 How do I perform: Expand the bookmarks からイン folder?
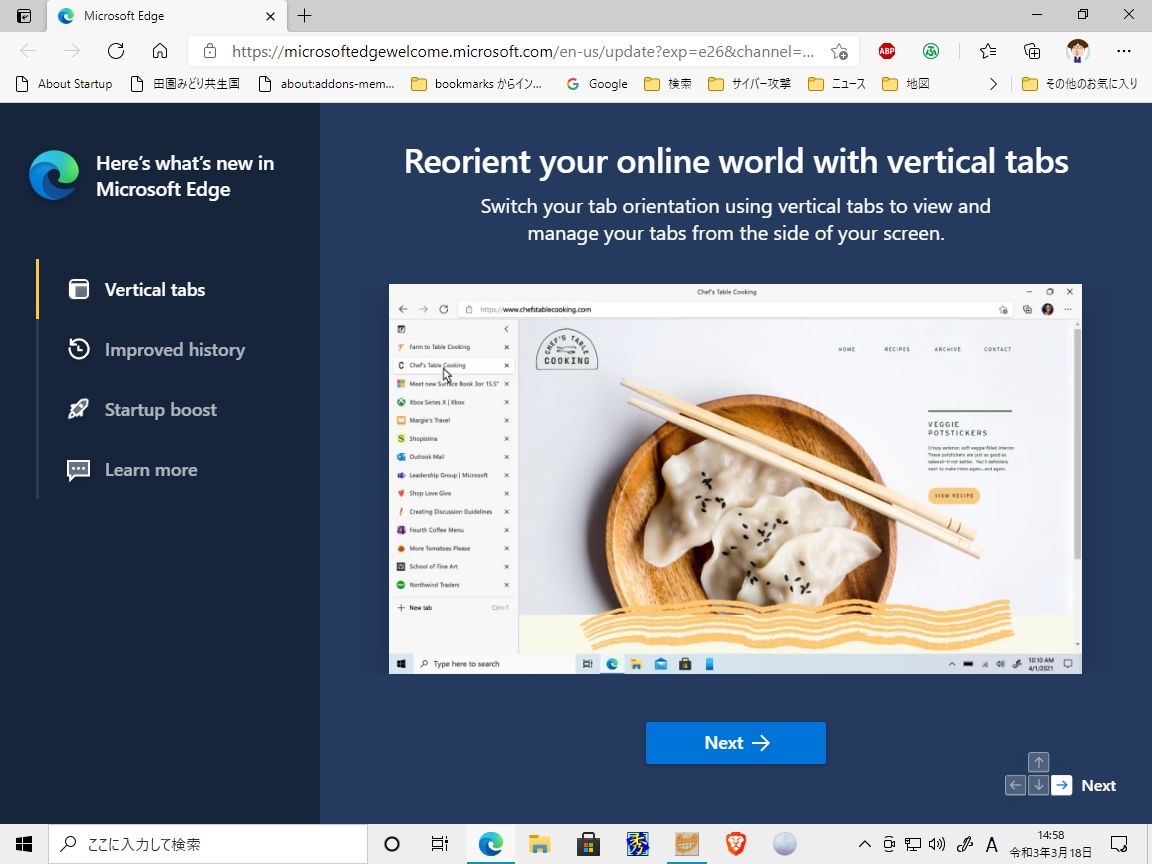[x=476, y=84]
